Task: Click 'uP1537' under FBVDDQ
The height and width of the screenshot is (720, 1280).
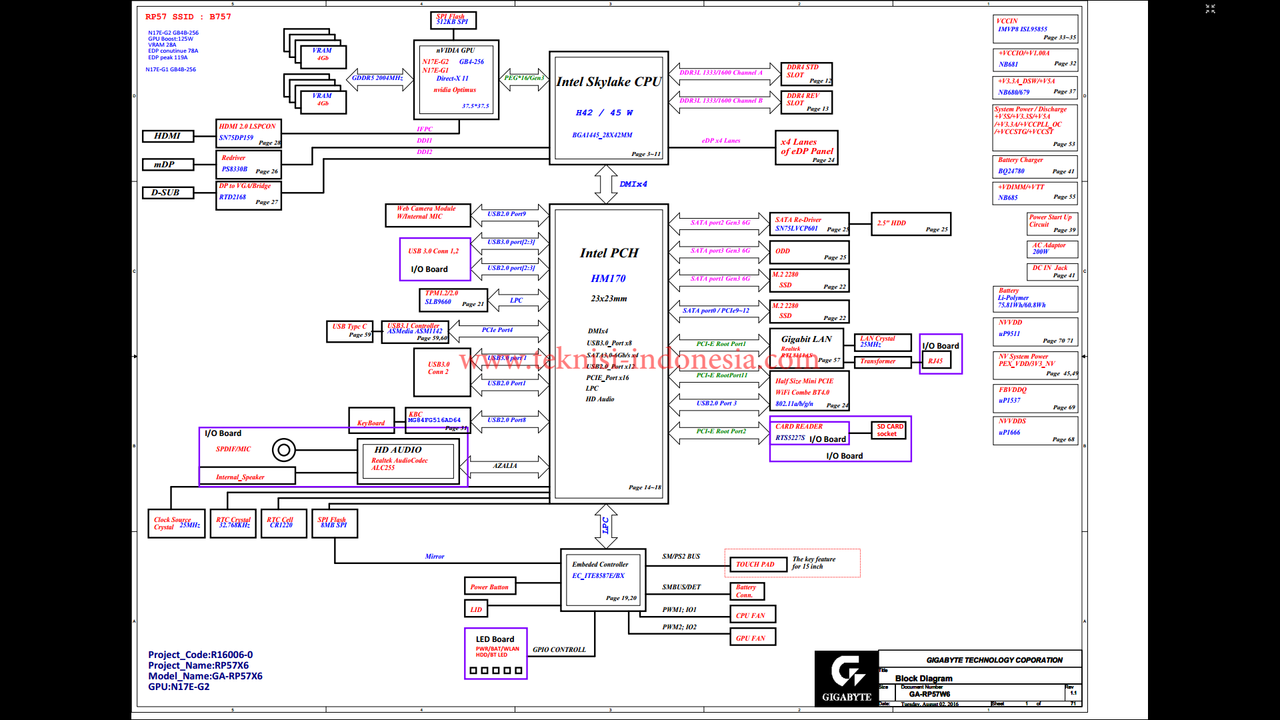Action: [1009, 400]
